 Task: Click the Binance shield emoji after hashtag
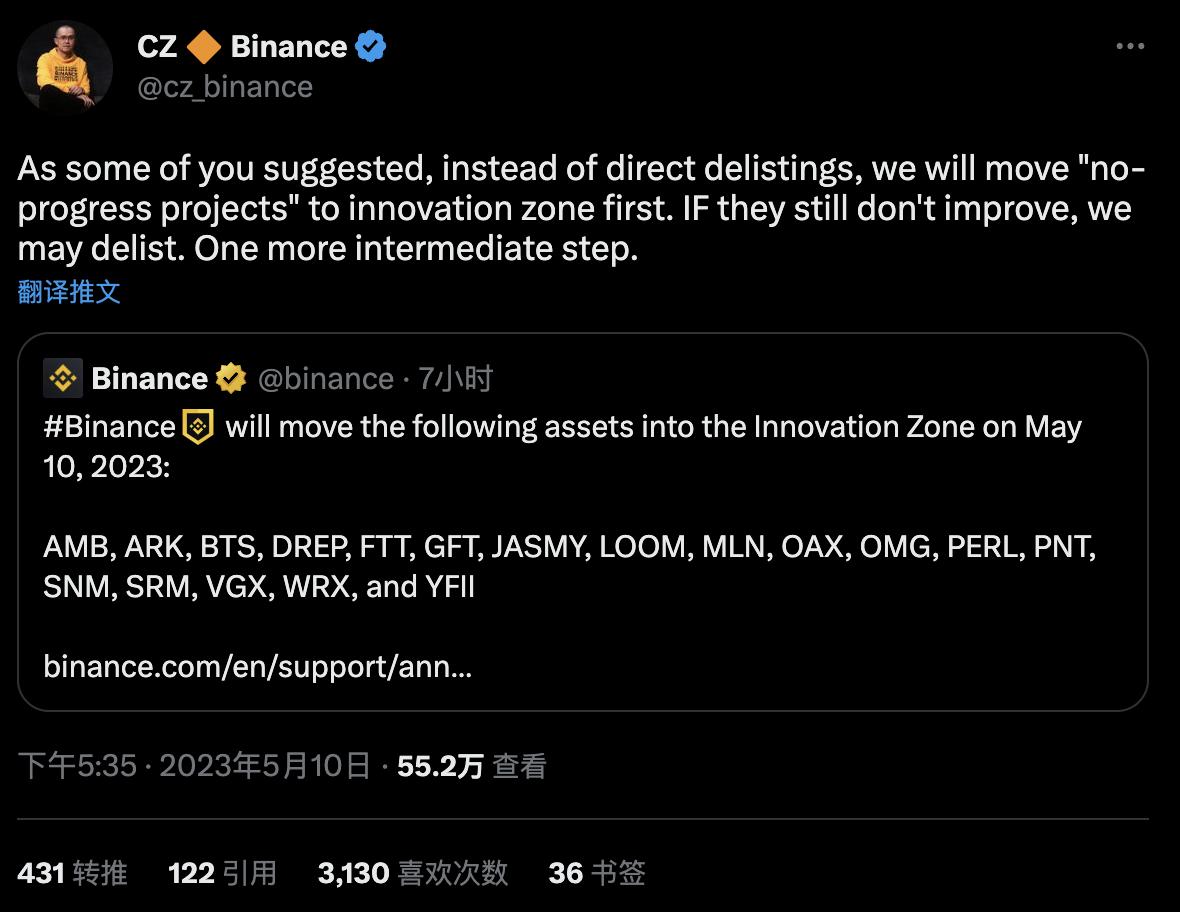click(198, 427)
